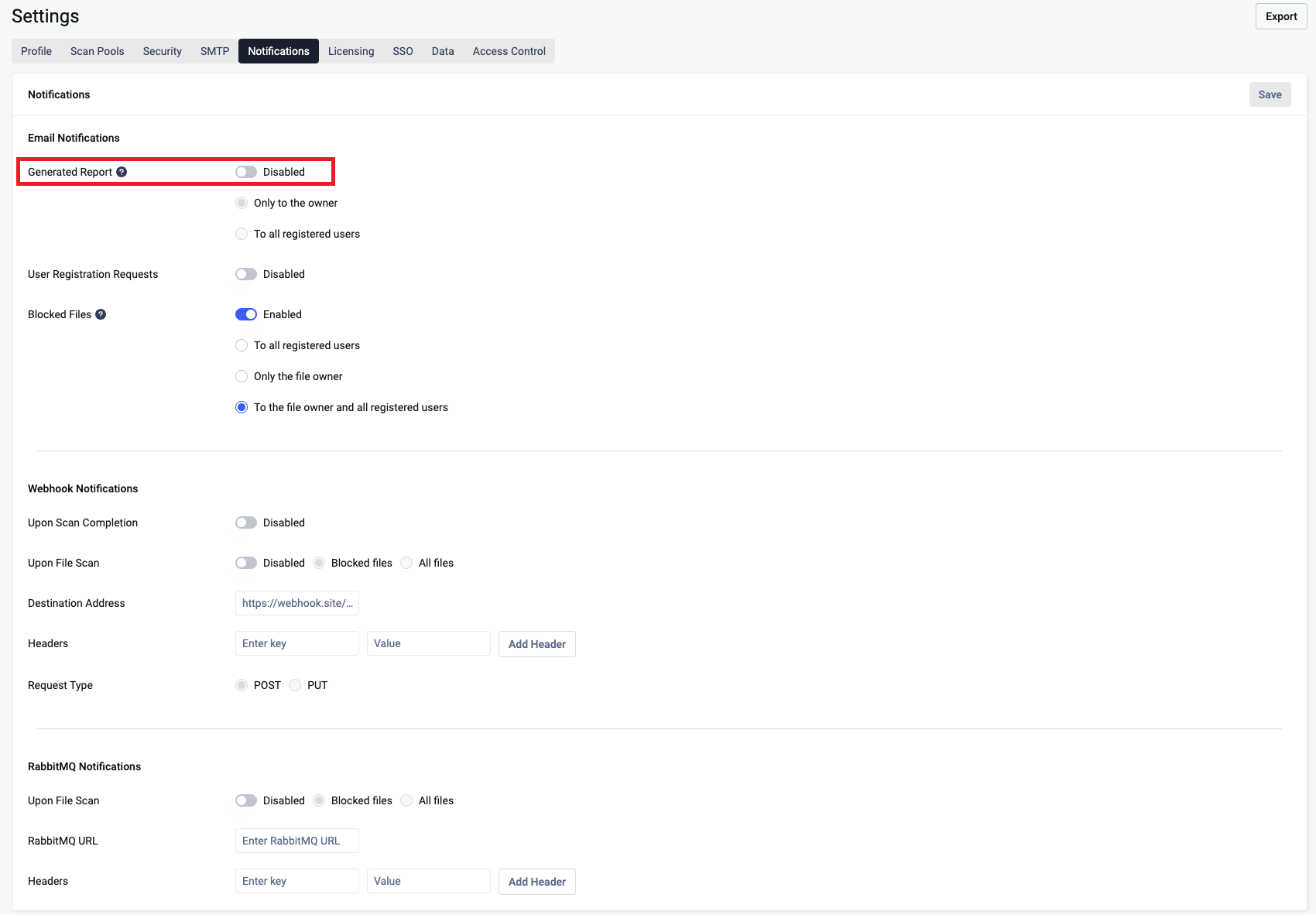
Task: Toggle the User Registration Requests switch
Action: 246,274
